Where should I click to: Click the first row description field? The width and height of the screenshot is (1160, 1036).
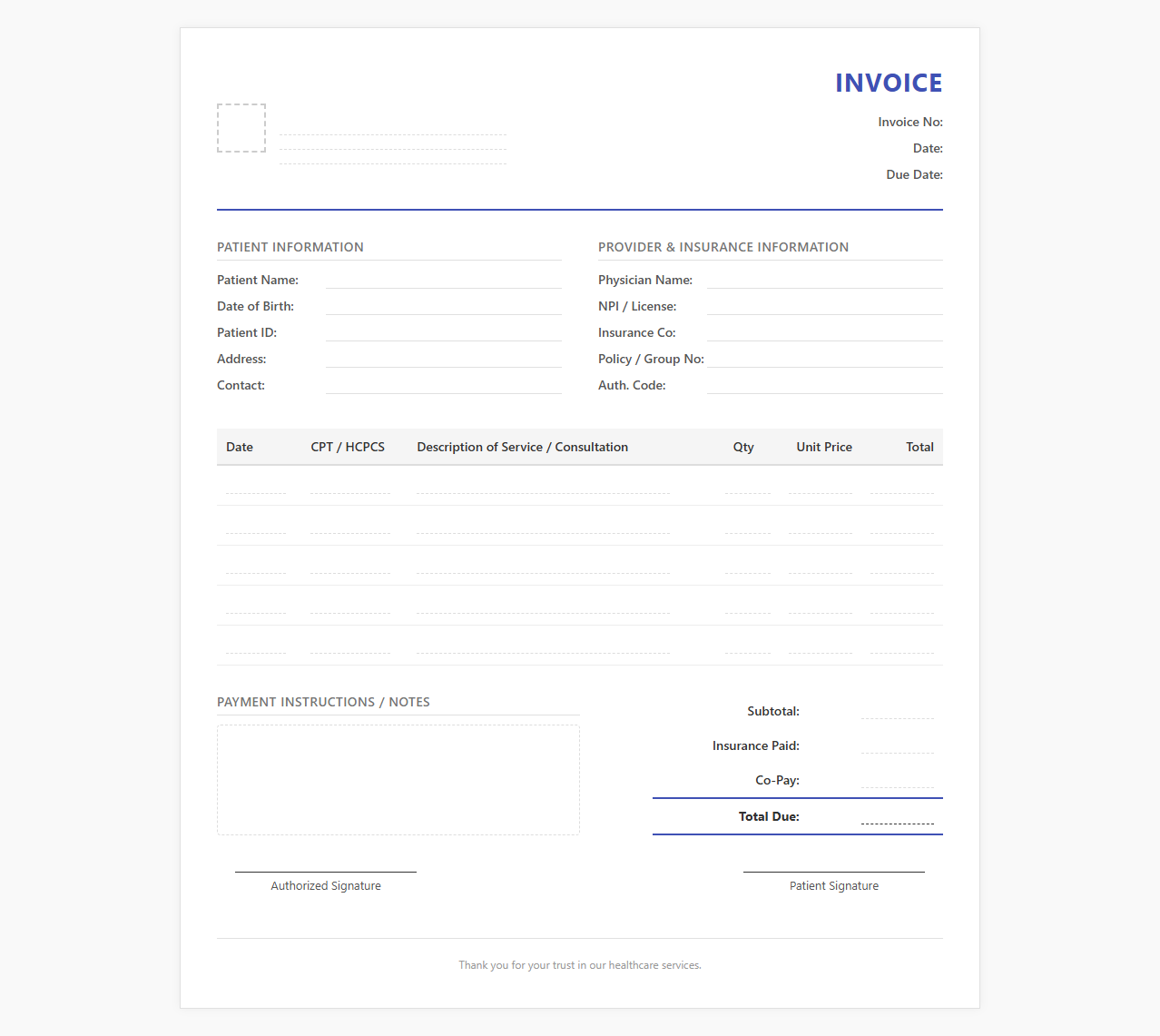(x=543, y=486)
